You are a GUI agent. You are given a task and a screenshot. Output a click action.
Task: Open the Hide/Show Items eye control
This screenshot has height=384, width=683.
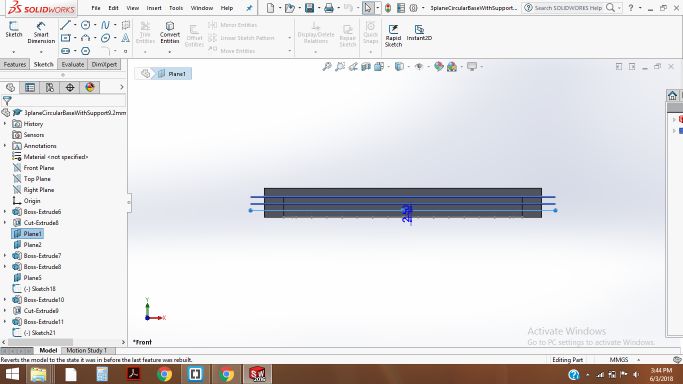[419, 66]
